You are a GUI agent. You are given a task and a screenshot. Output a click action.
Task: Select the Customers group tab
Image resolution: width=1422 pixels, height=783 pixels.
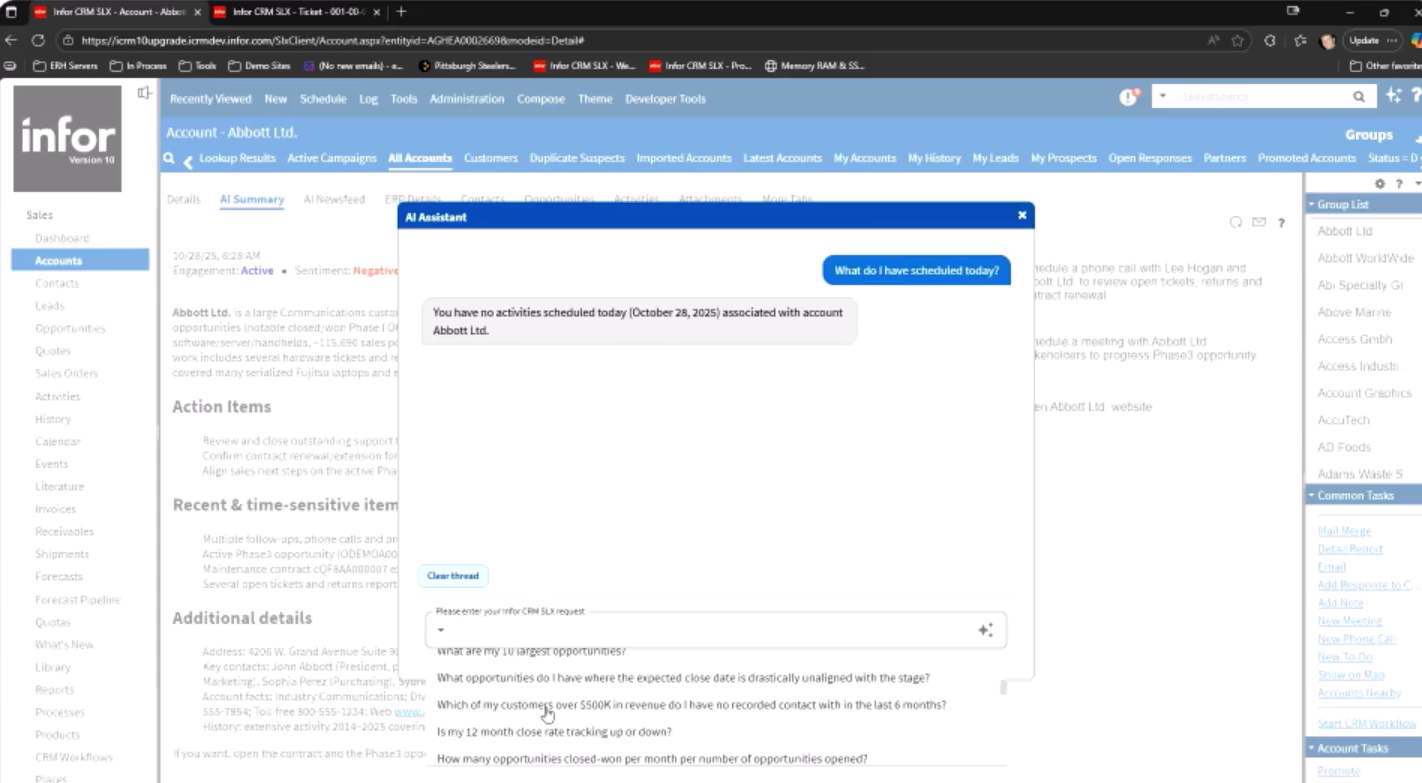point(491,158)
